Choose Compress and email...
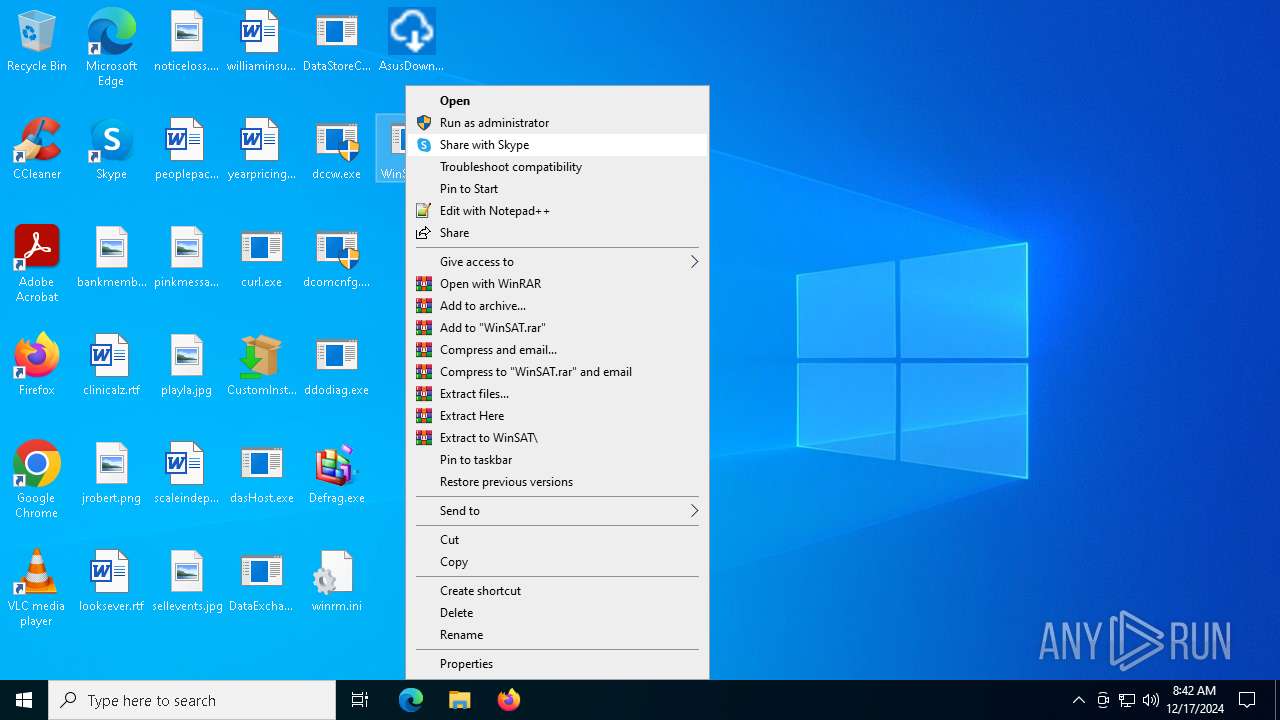This screenshot has height=720, width=1280. (557, 350)
